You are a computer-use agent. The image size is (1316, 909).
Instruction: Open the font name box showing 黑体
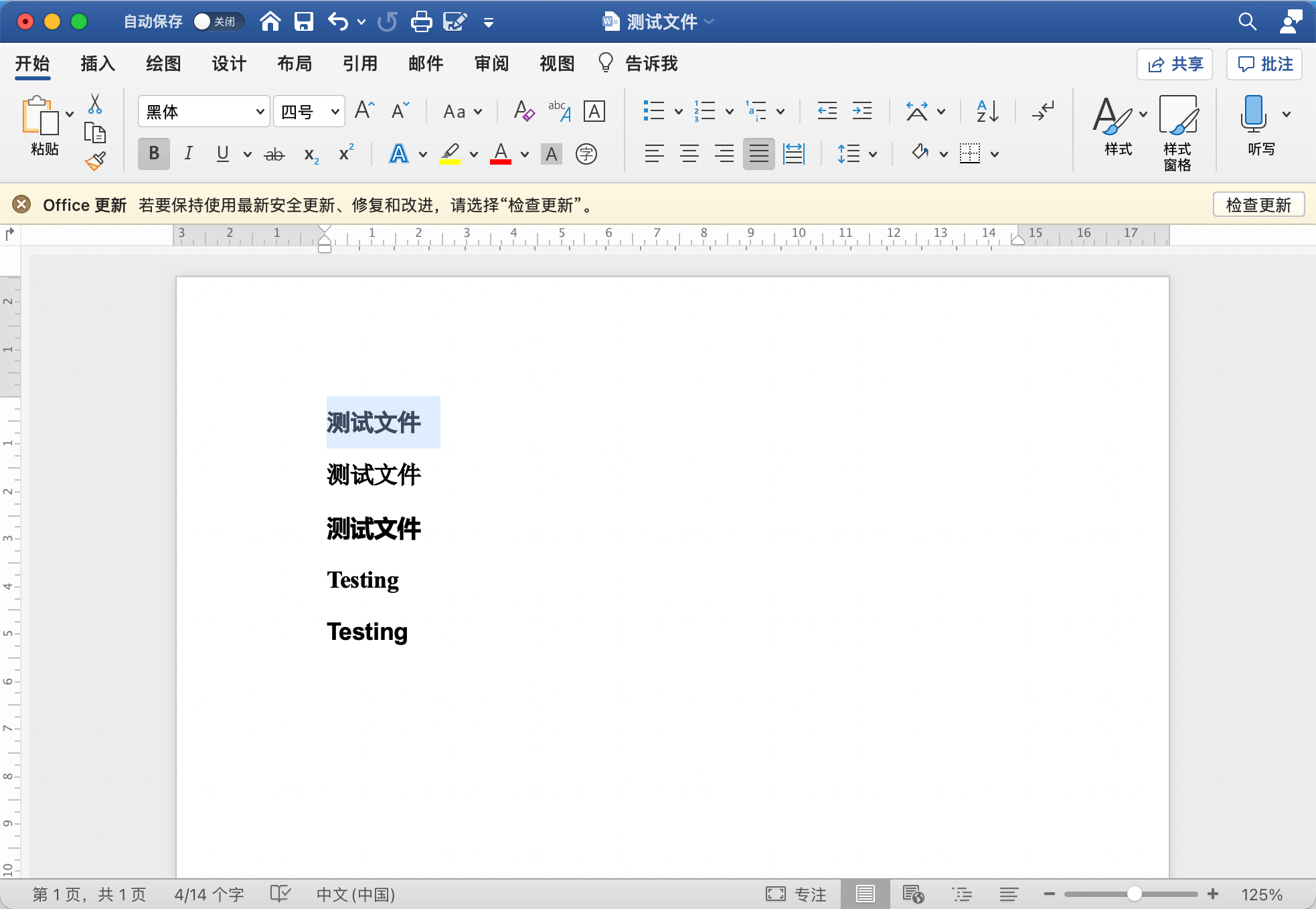coord(204,111)
